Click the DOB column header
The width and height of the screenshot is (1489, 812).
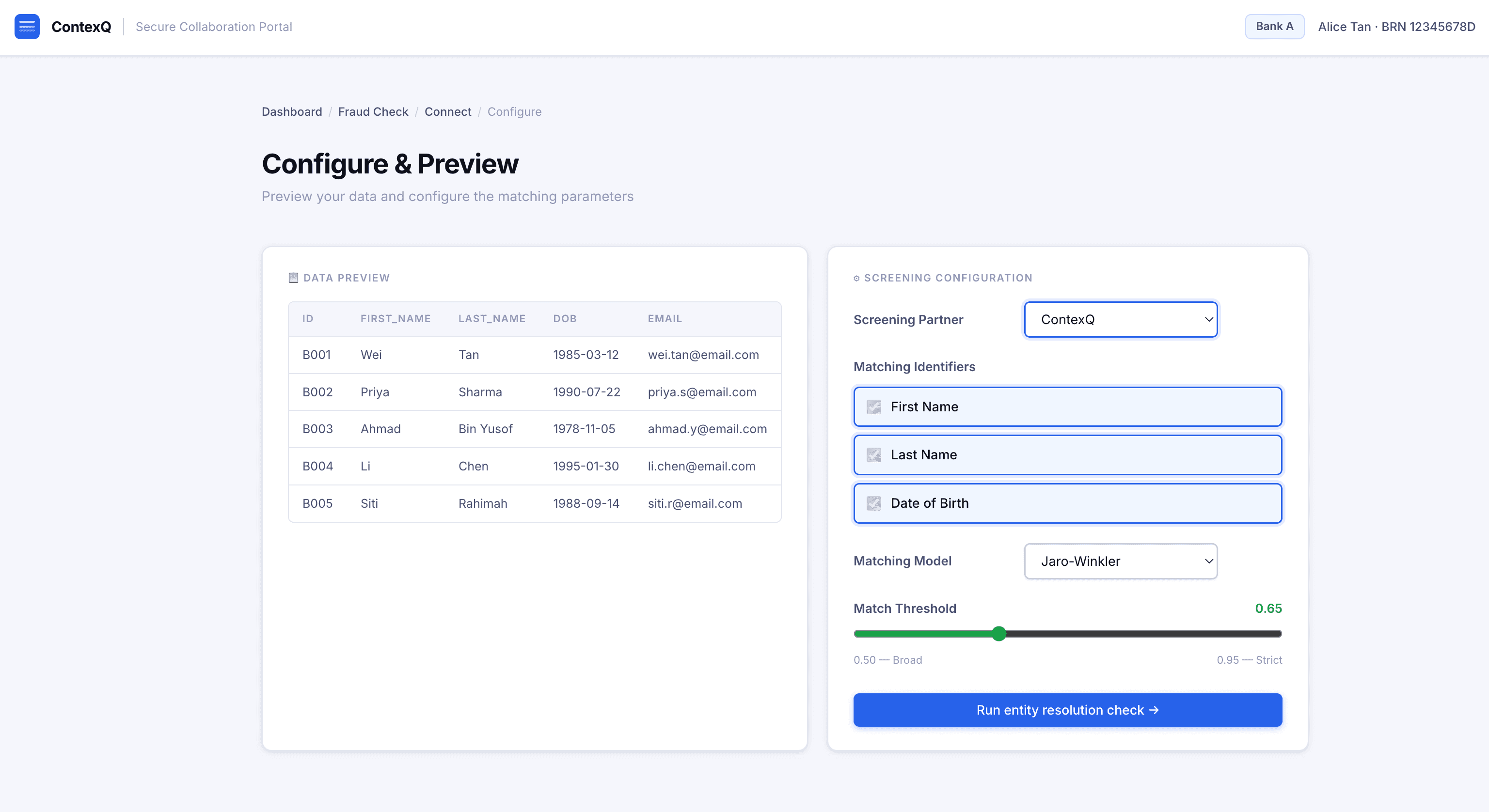pyautogui.click(x=565, y=318)
